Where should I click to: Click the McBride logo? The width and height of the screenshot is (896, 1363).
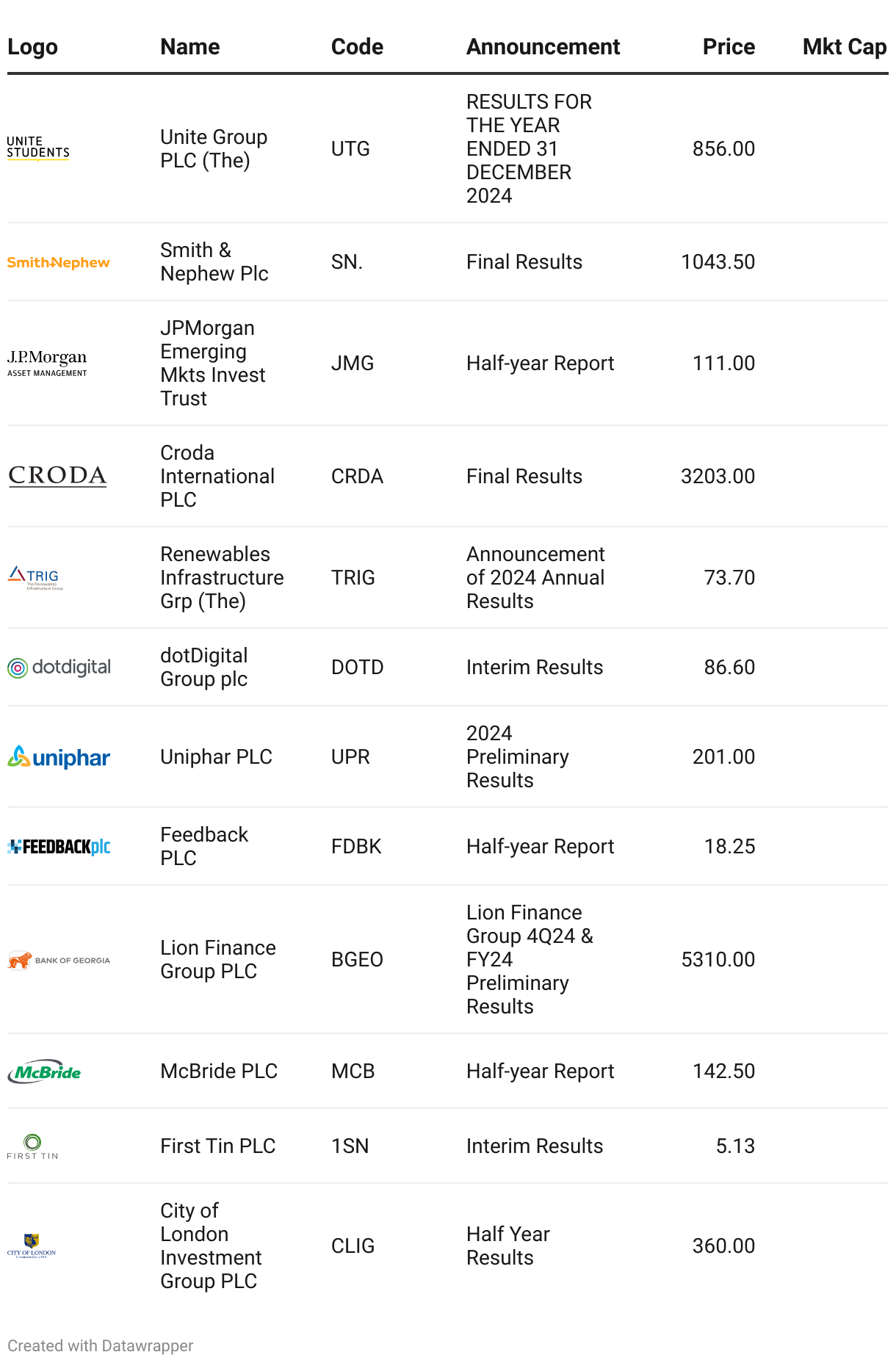click(44, 1072)
